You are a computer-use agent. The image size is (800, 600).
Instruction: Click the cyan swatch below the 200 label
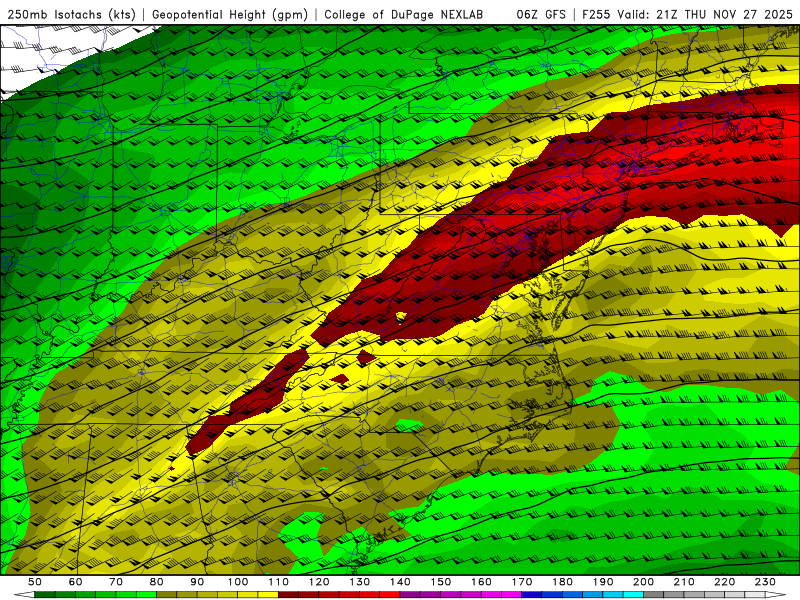coord(633,595)
